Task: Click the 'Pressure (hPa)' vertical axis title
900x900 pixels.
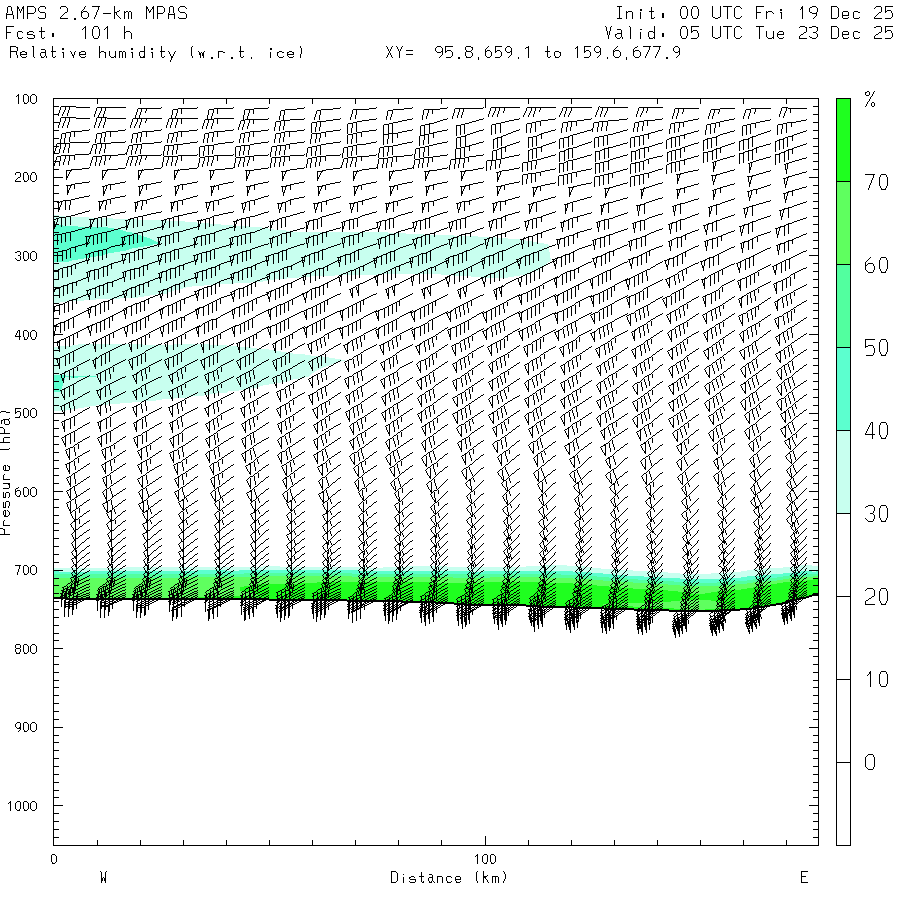Action: [x=6, y=471]
